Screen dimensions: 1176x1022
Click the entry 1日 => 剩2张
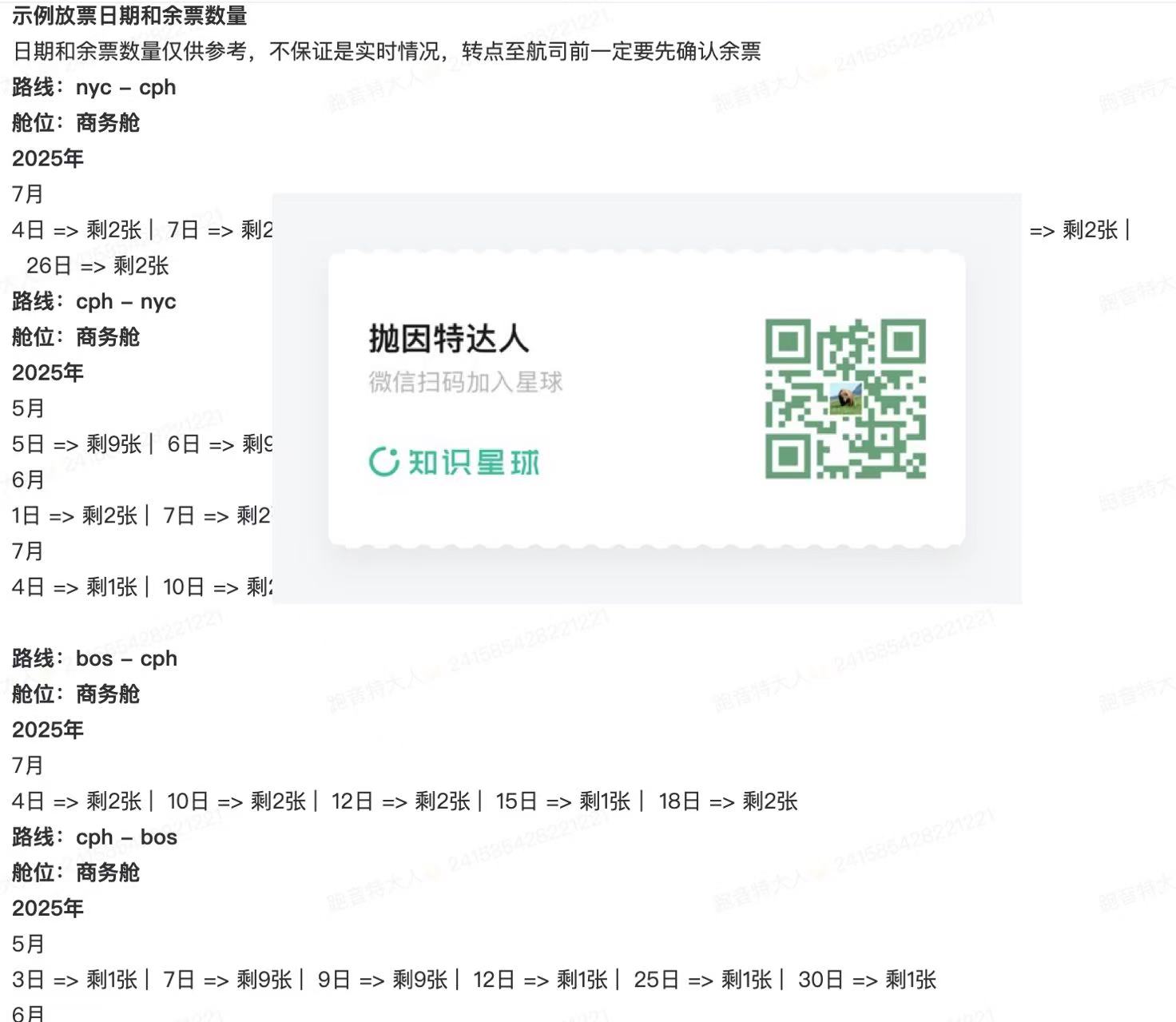coord(75,515)
